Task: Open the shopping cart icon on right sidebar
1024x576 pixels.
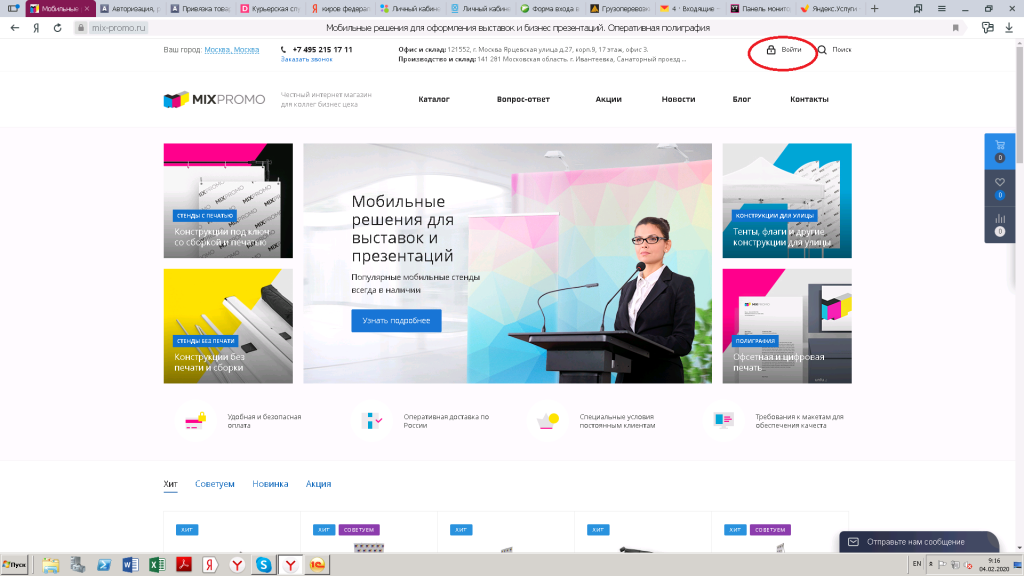Action: [999, 149]
